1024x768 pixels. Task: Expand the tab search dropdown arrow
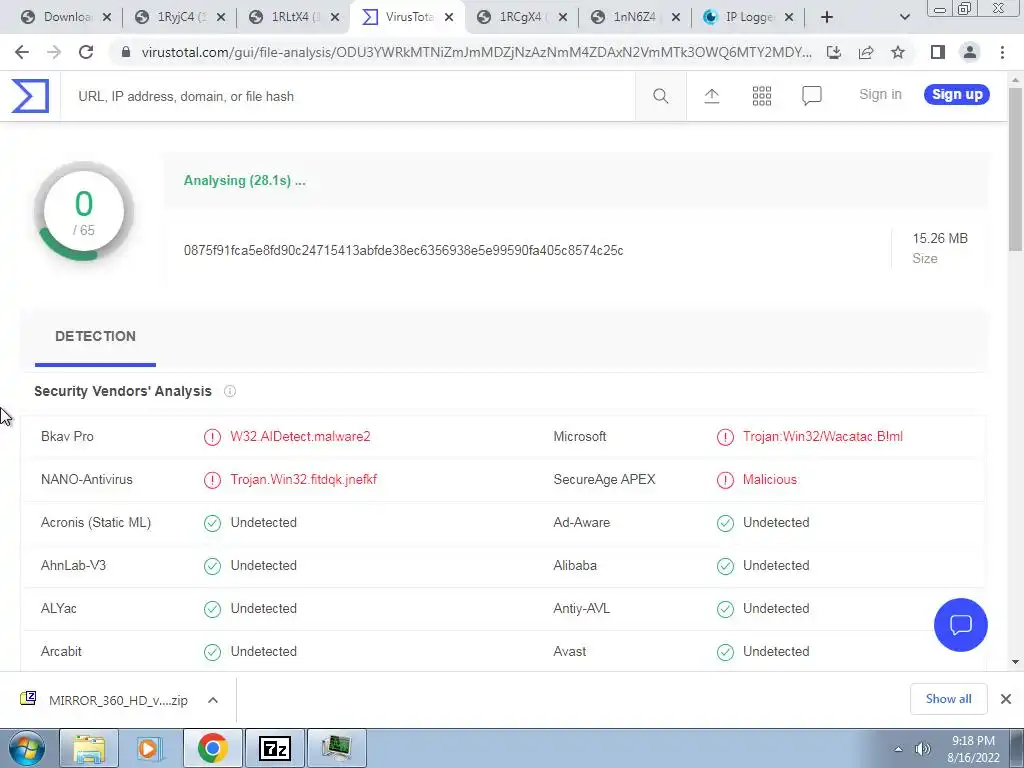[904, 17]
